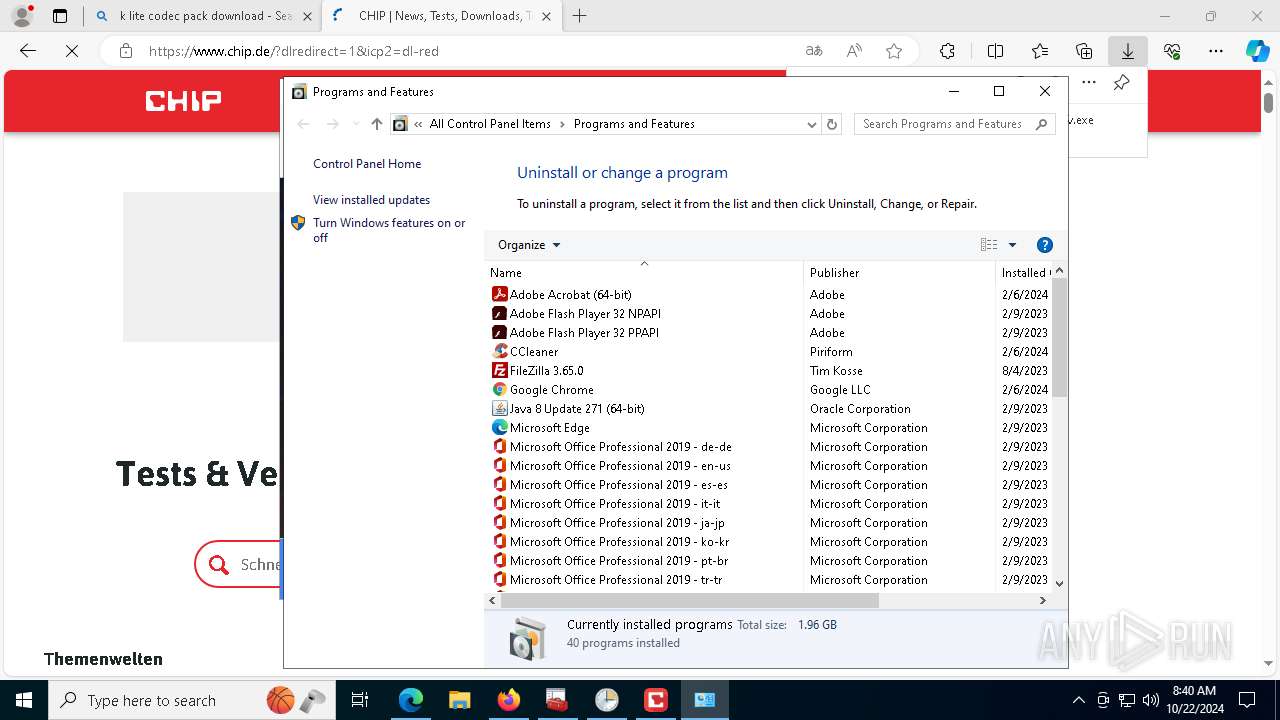
Task: Open the Organize dropdown menu
Action: (529, 245)
